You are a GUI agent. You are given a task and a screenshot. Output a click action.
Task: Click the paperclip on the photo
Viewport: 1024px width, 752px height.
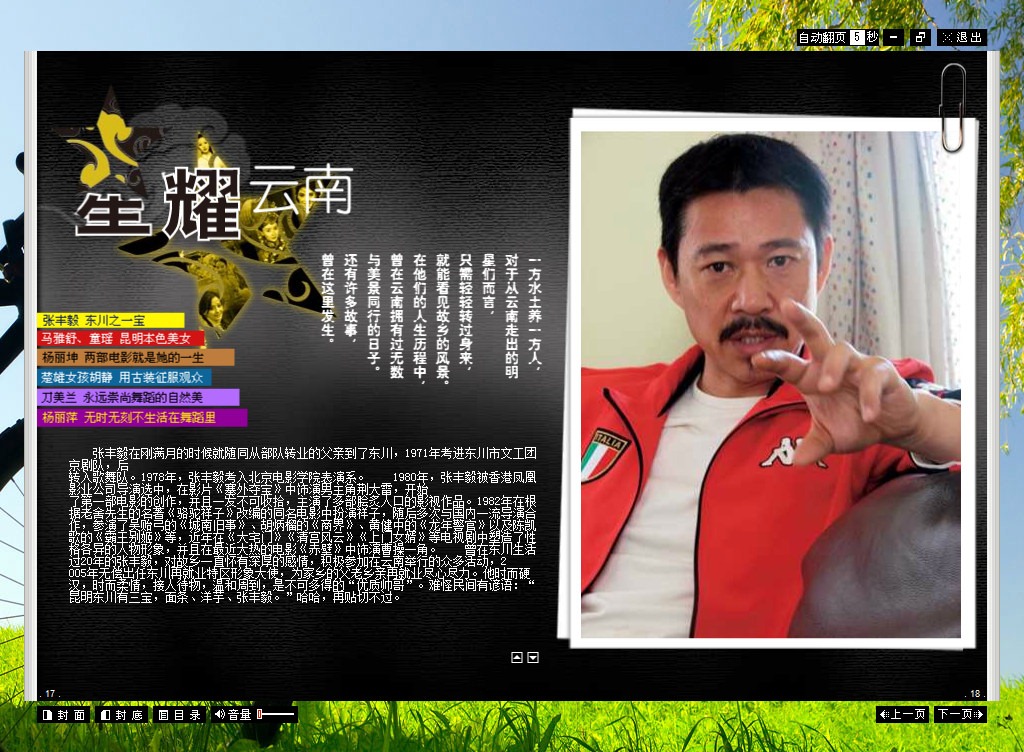(x=953, y=108)
